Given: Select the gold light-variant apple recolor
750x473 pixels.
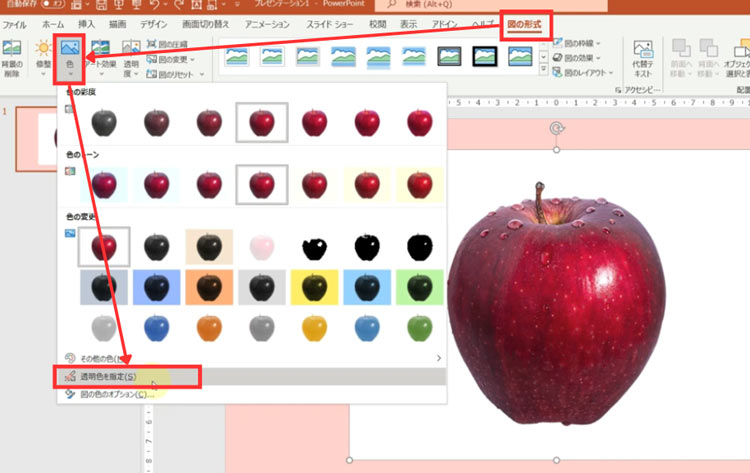Looking at the screenshot, I should click(x=314, y=329).
